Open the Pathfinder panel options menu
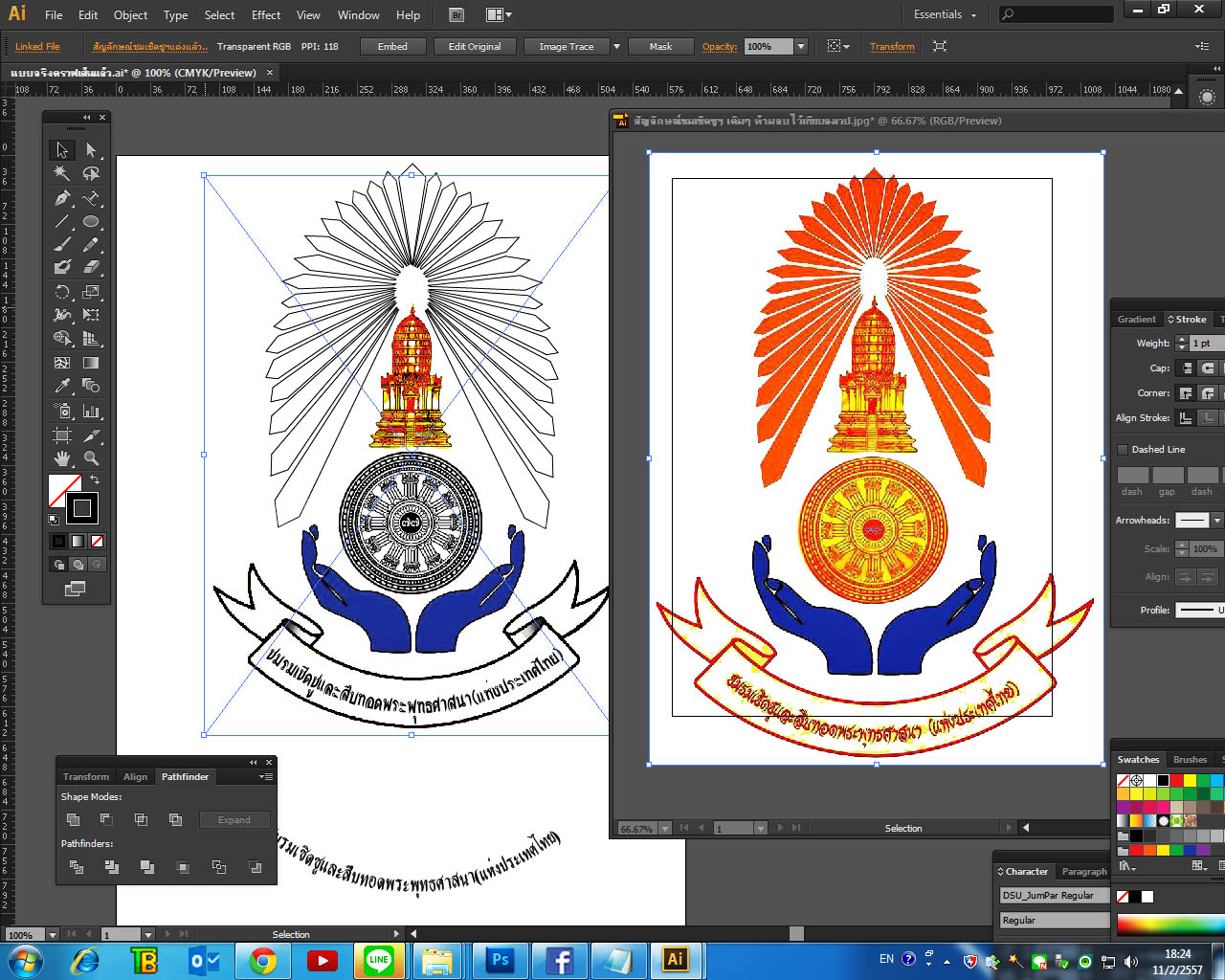This screenshot has width=1225, height=980. 266,777
